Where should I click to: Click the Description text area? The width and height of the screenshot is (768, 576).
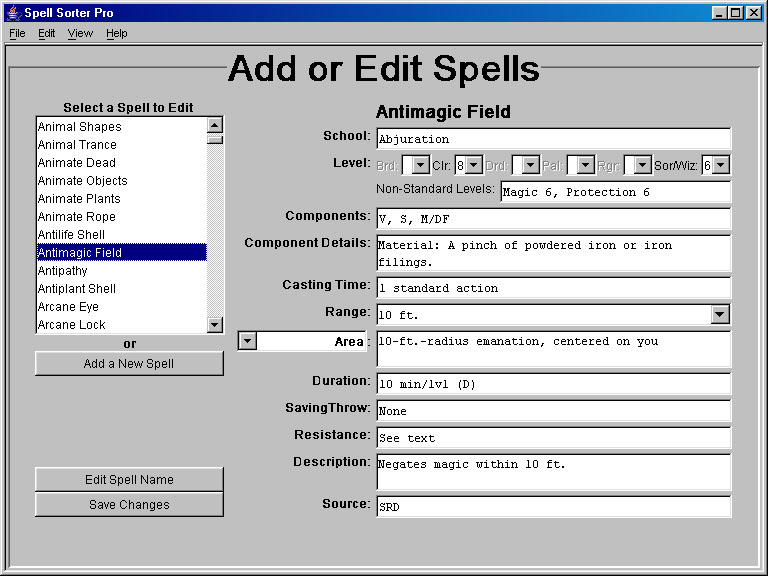pos(553,472)
